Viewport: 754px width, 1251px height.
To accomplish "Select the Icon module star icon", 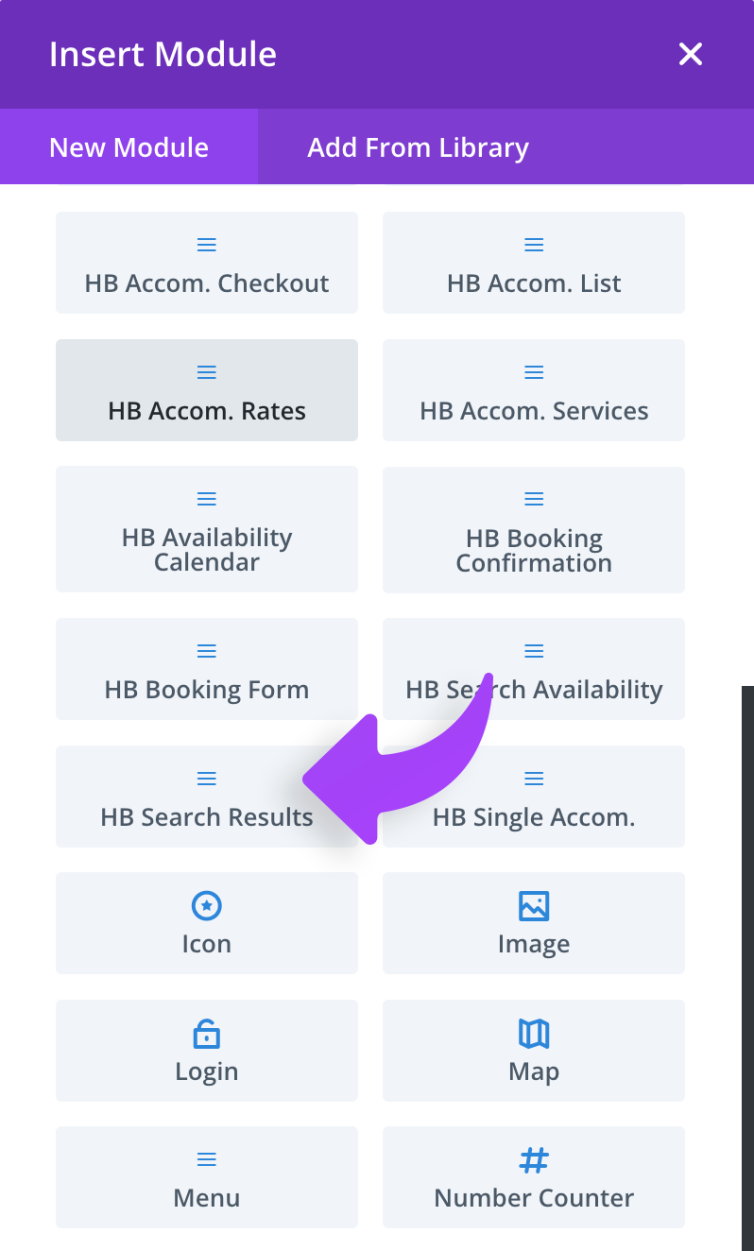I will [x=206, y=904].
